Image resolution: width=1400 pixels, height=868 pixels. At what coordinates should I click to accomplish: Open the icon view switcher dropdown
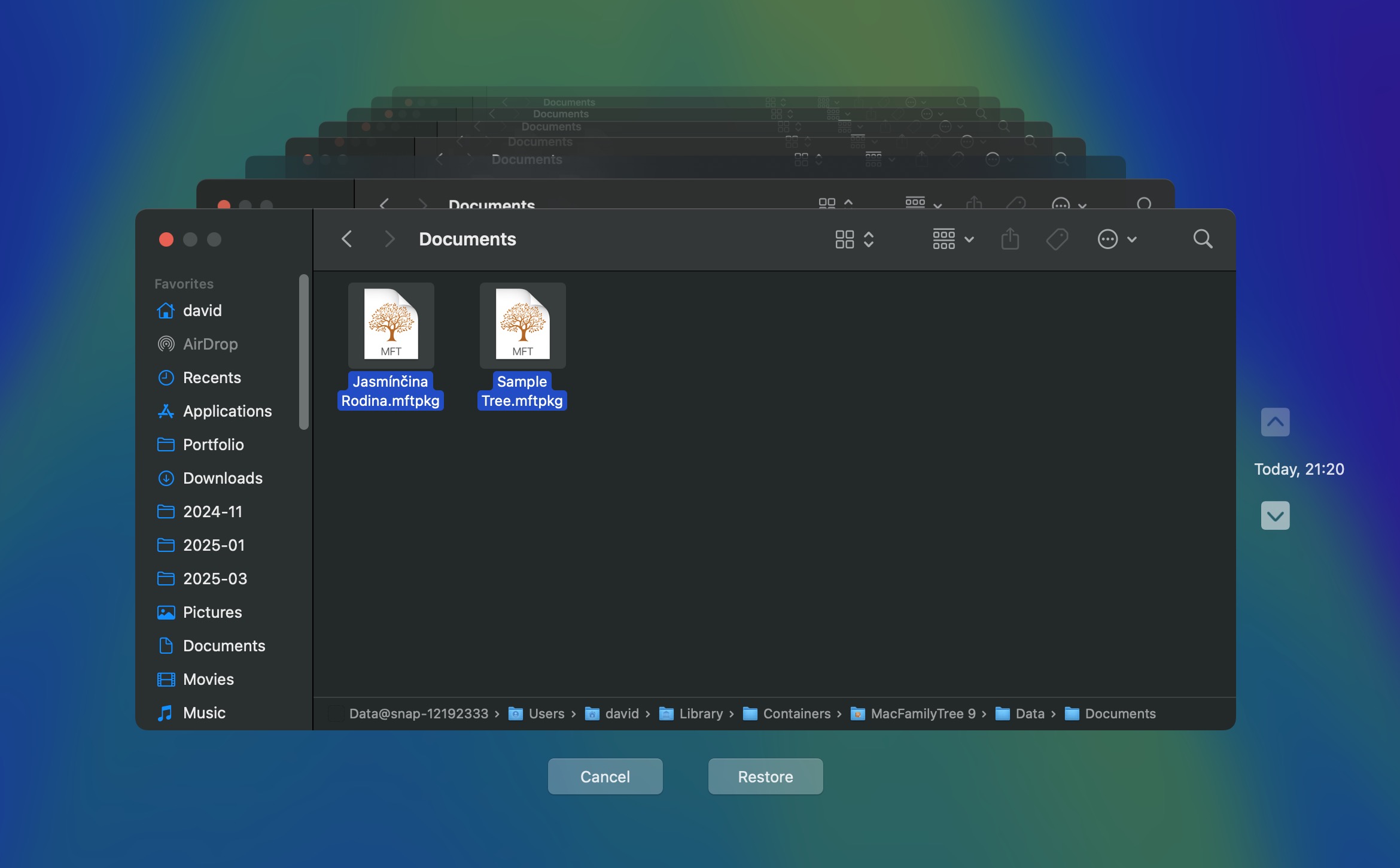pyautogui.click(x=854, y=239)
